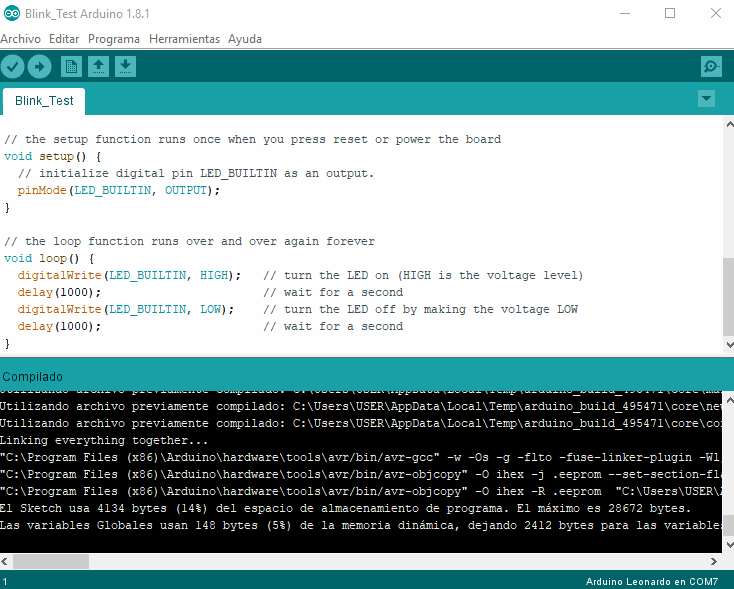Click console line 'El Sketch usa 4134 bytes'
The width and height of the screenshot is (734, 589).
tap(83, 508)
